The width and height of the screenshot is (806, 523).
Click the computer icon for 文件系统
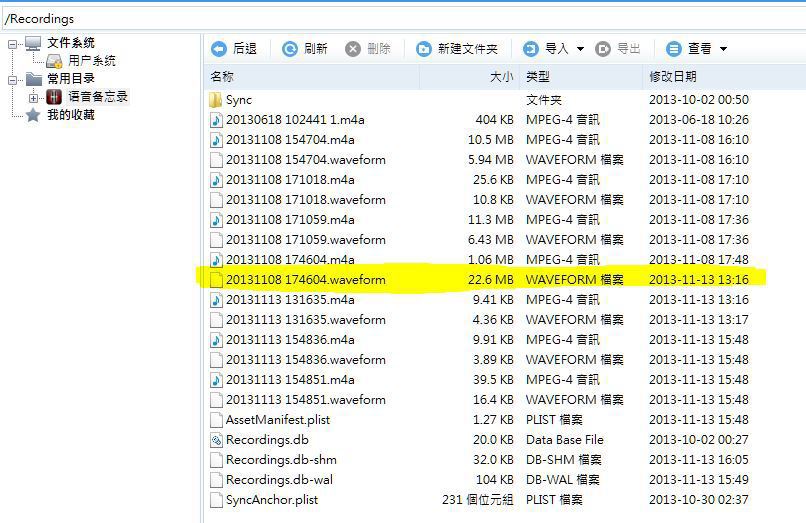[x=33, y=44]
